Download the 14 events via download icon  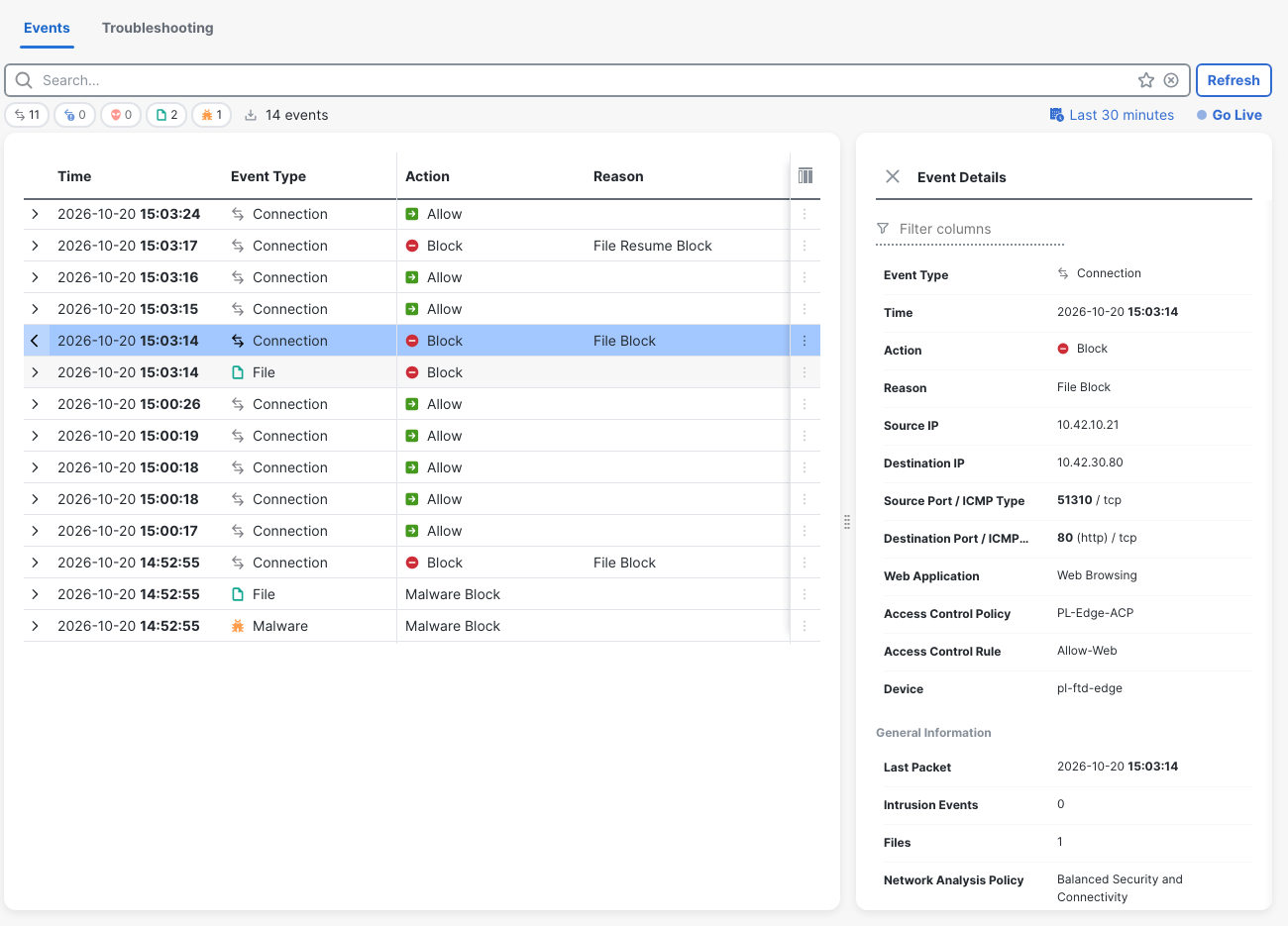[251, 115]
